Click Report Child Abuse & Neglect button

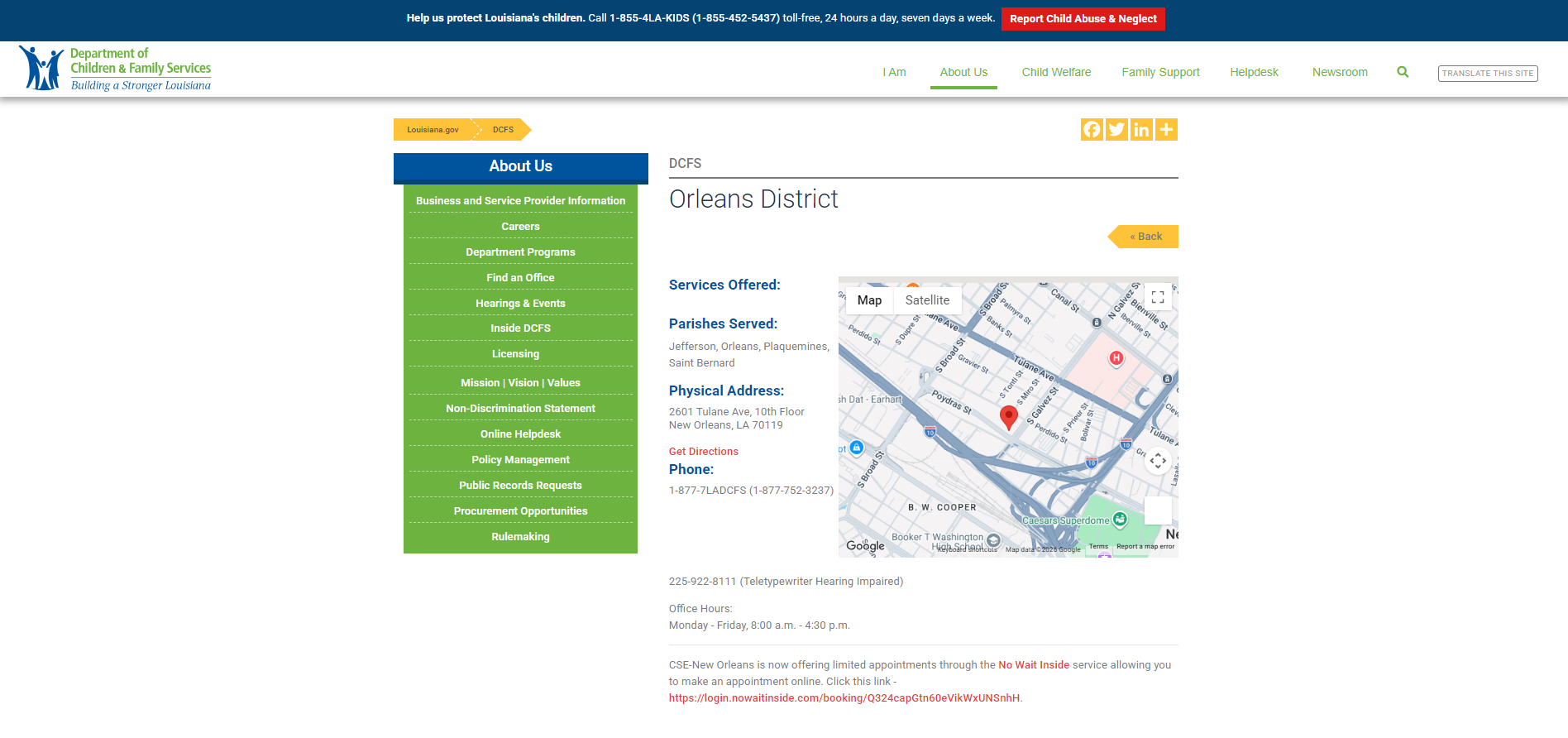click(x=1083, y=19)
